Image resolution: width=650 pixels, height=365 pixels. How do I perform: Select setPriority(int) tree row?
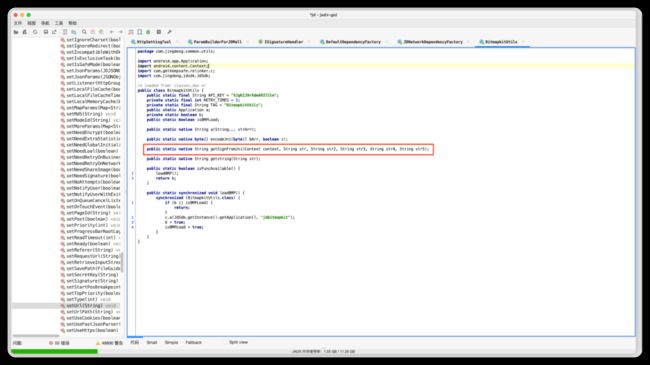point(90,225)
